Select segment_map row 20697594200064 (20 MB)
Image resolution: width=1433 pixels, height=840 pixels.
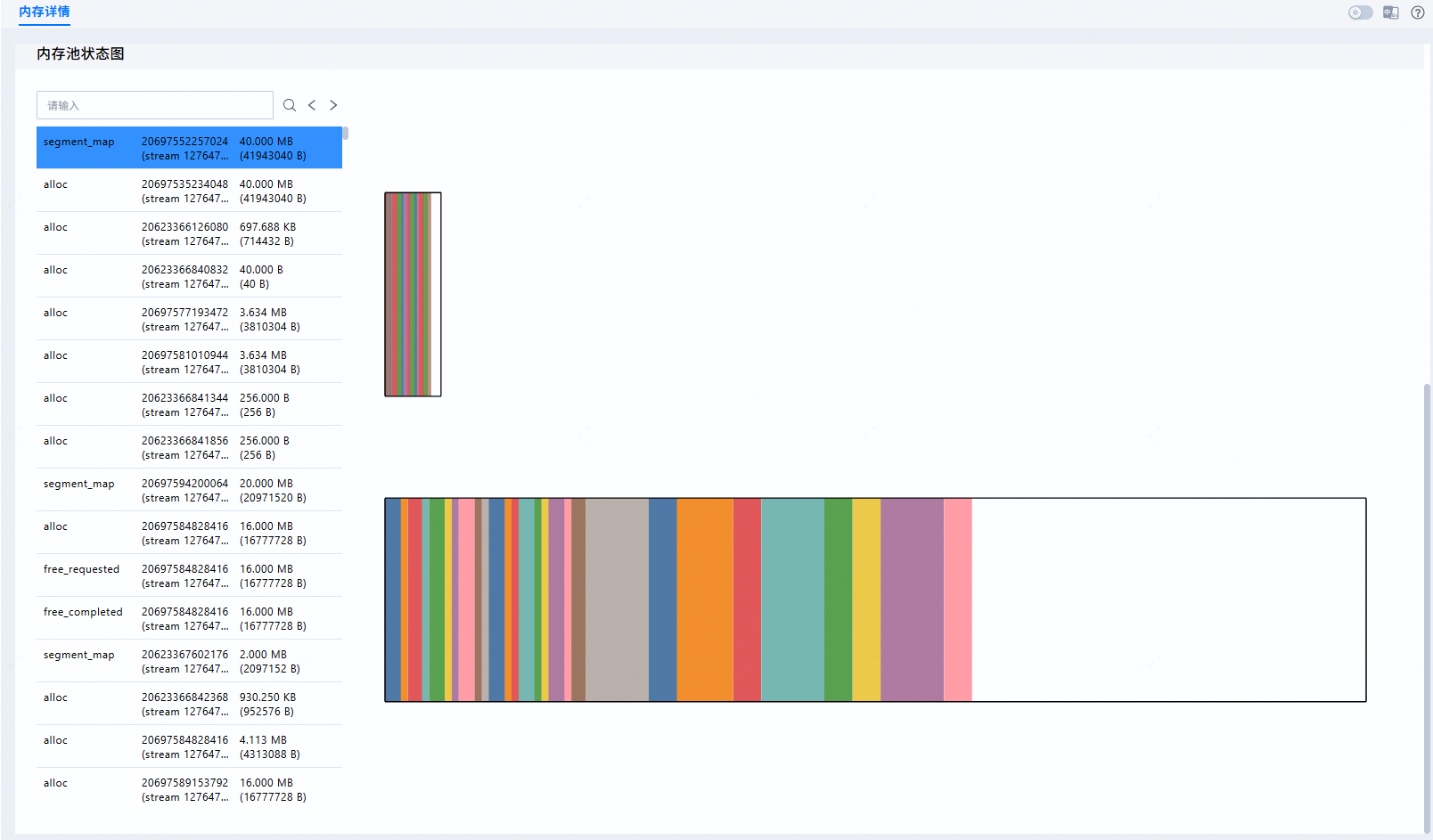coord(189,490)
